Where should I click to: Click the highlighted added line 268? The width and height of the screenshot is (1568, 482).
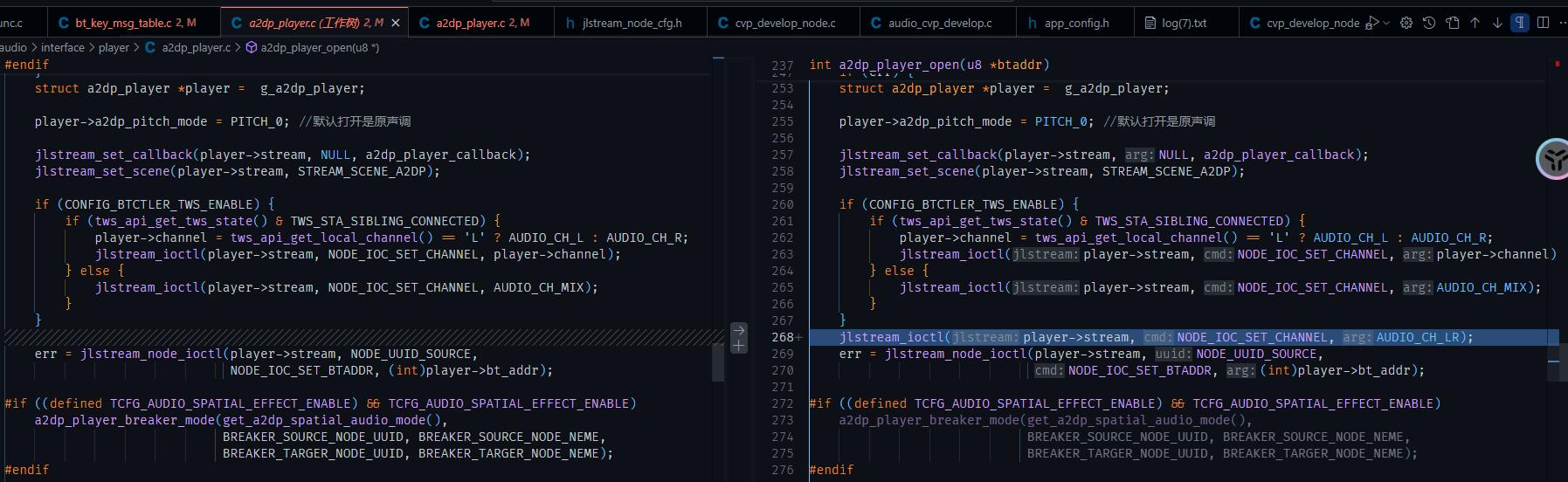(1184, 337)
